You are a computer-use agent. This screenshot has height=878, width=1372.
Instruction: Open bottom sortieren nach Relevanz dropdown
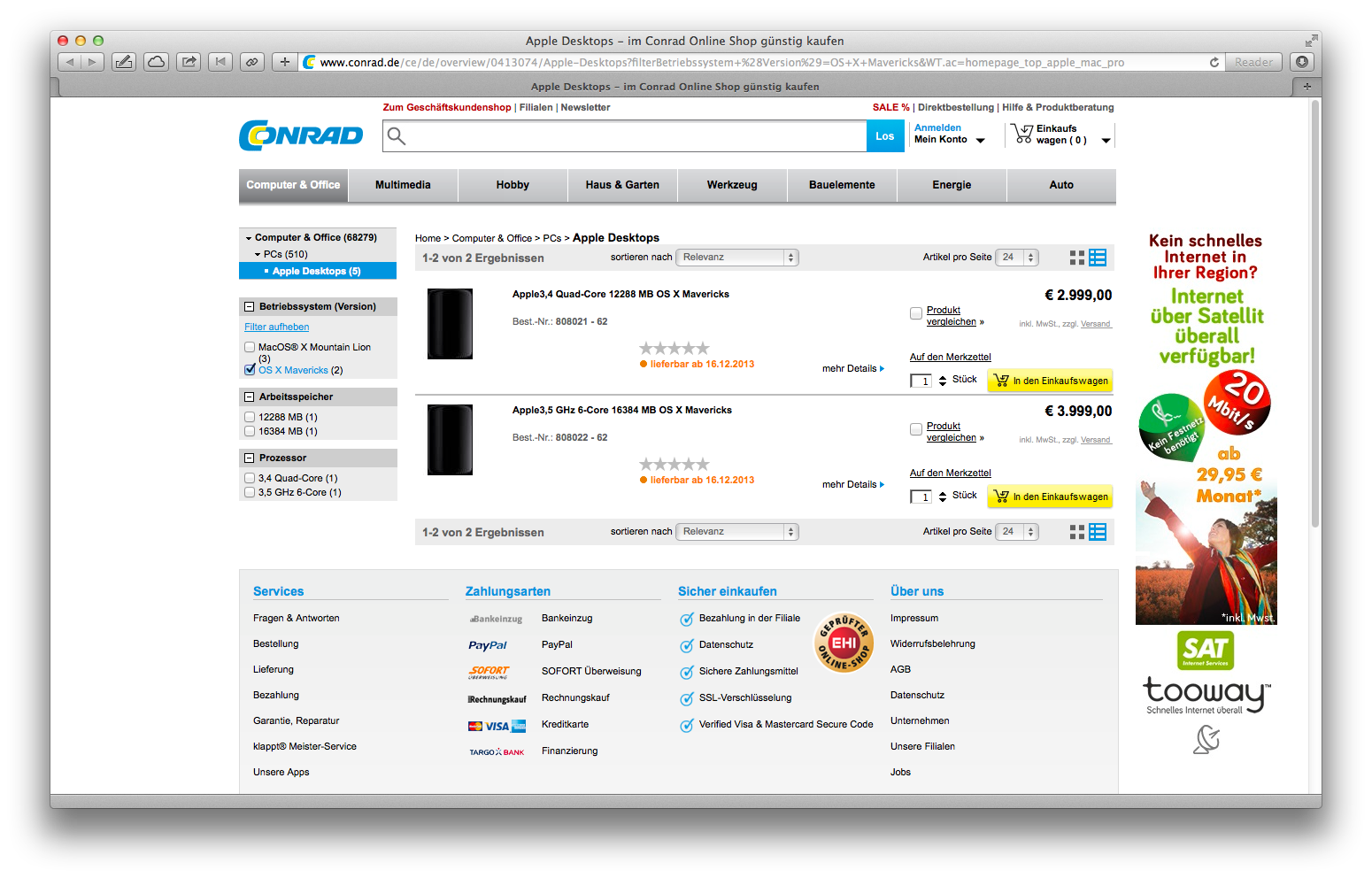click(737, 532)
